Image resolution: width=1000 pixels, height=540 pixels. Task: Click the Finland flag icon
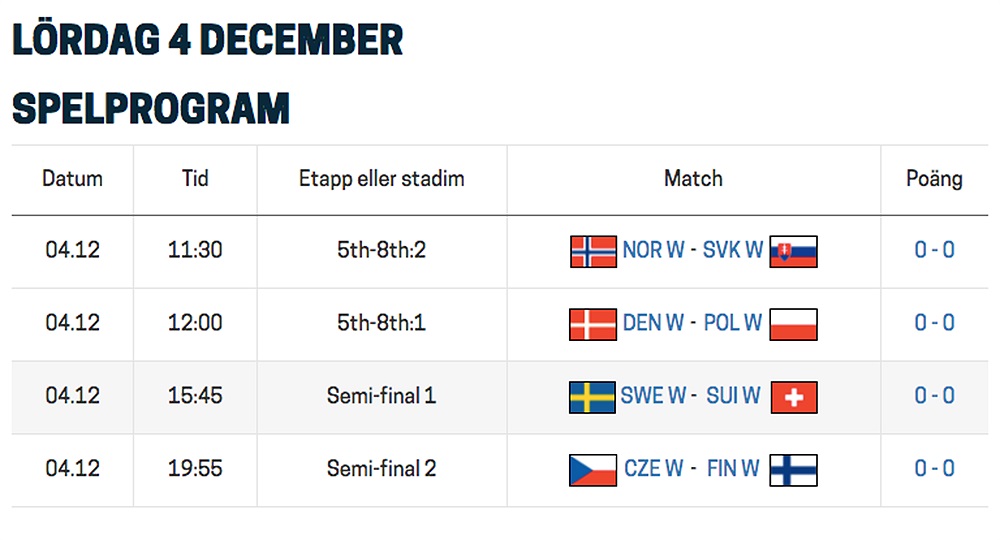793,470
